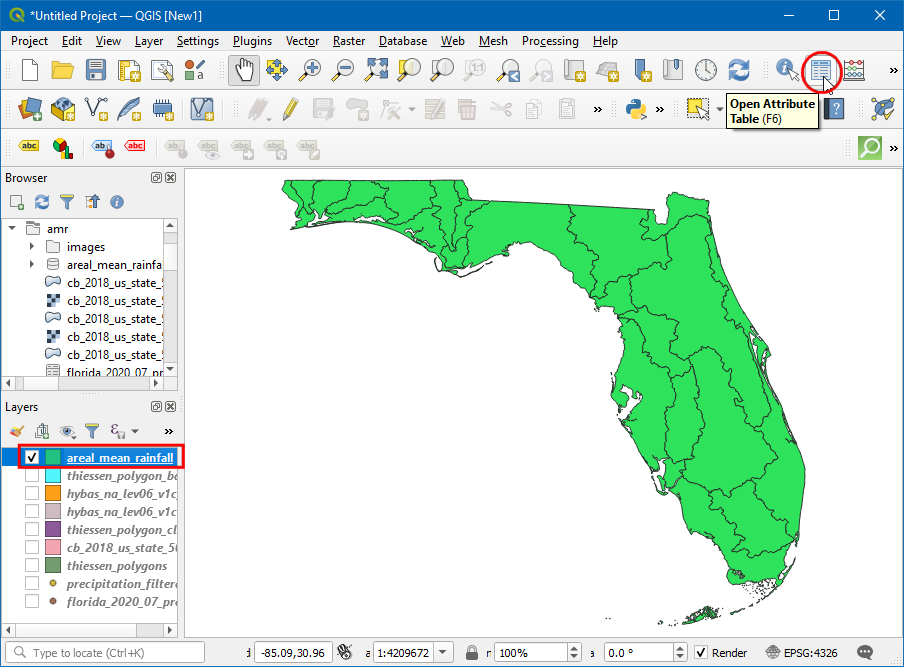Viewport: 904px width, 667px height.
Task: Click the Save Project floppy icon
Action: click(x=96, y=70)
